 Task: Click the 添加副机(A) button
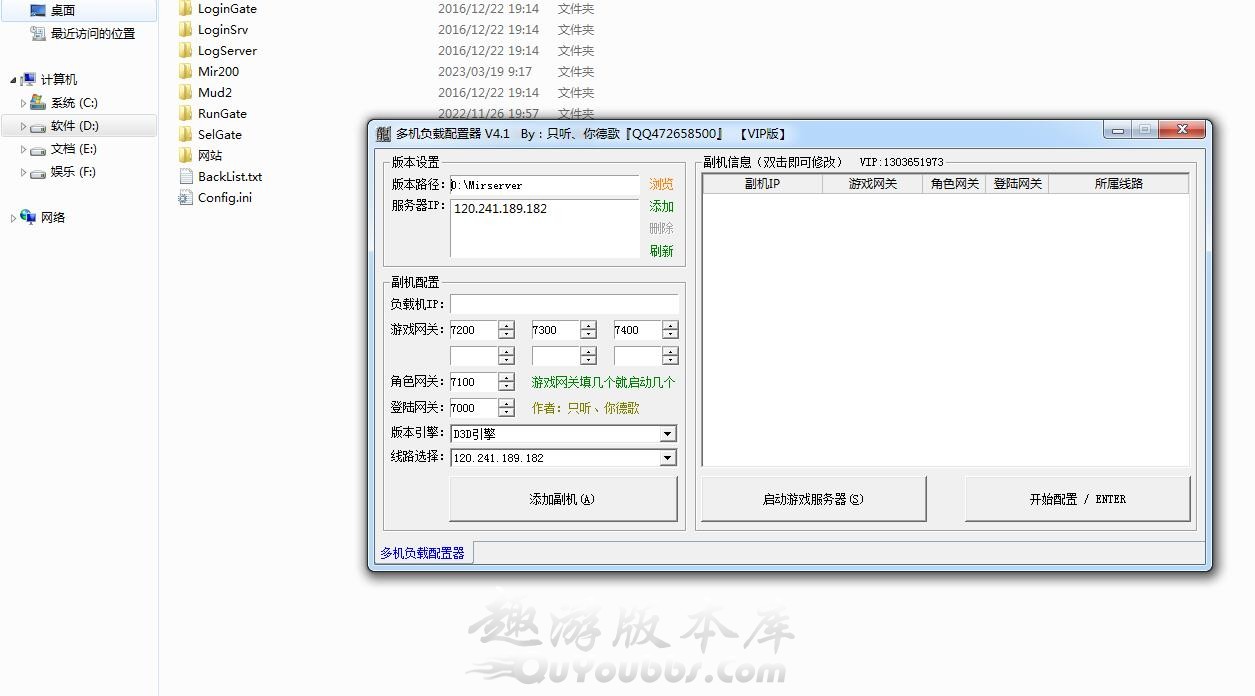tap(562, 499)
